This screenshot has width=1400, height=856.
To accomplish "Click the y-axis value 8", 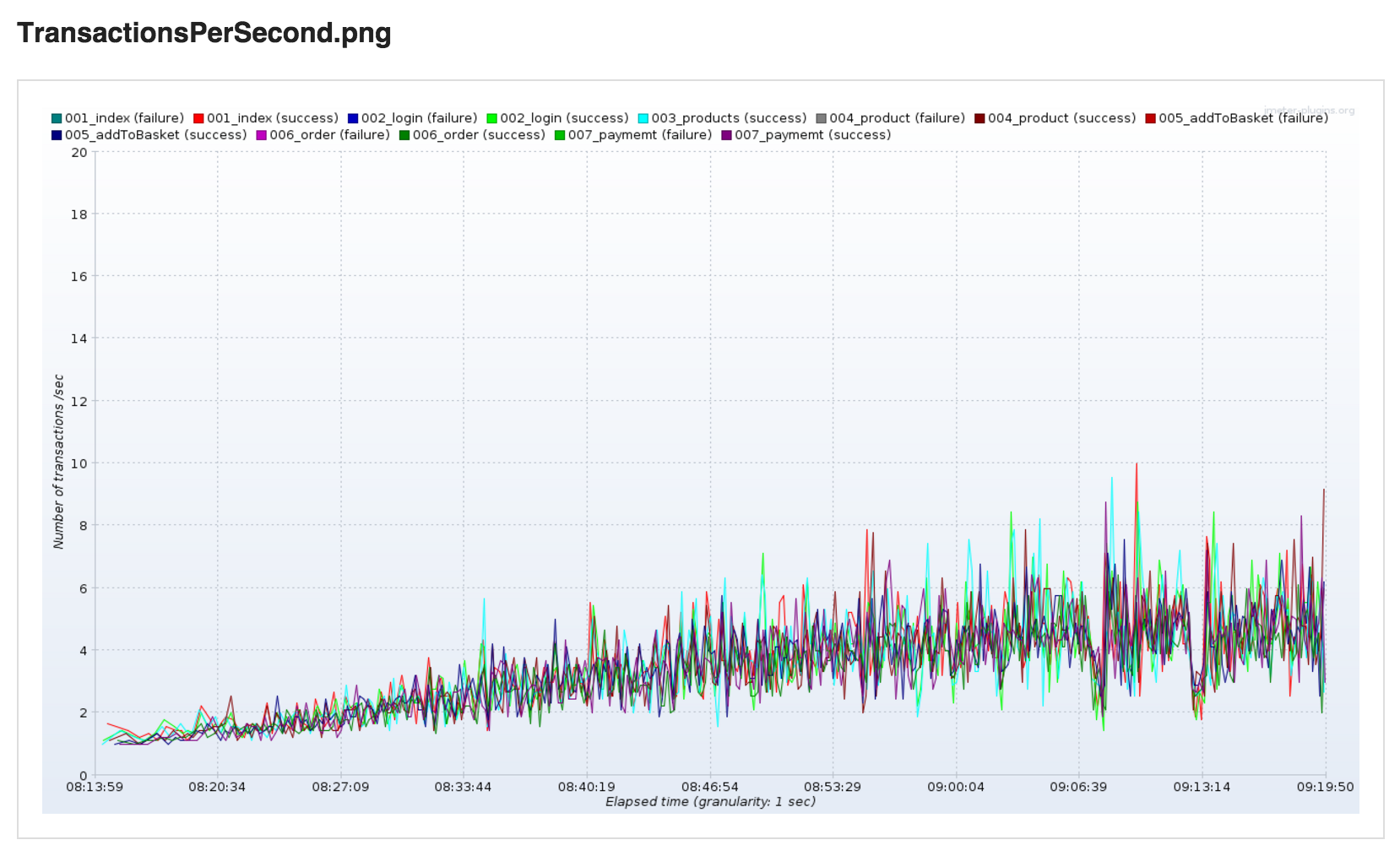I will (x=84, y=525).
